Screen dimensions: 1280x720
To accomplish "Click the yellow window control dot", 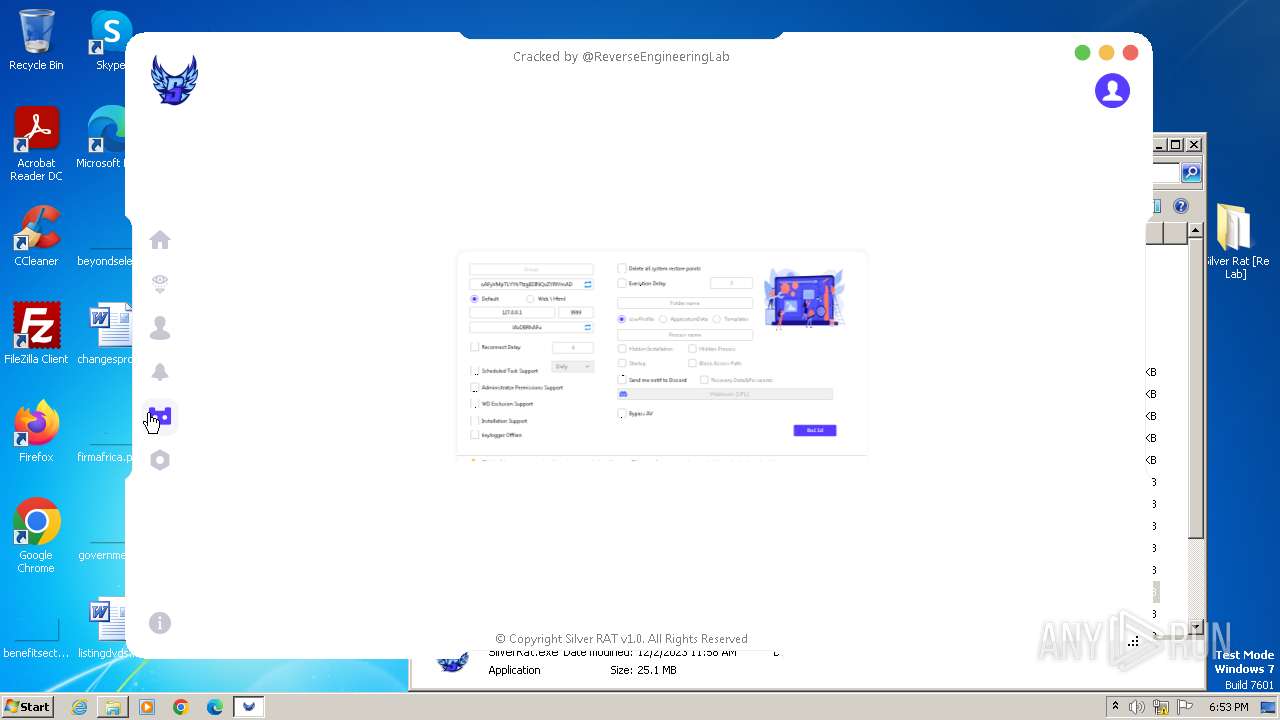I will (1106, 53).
